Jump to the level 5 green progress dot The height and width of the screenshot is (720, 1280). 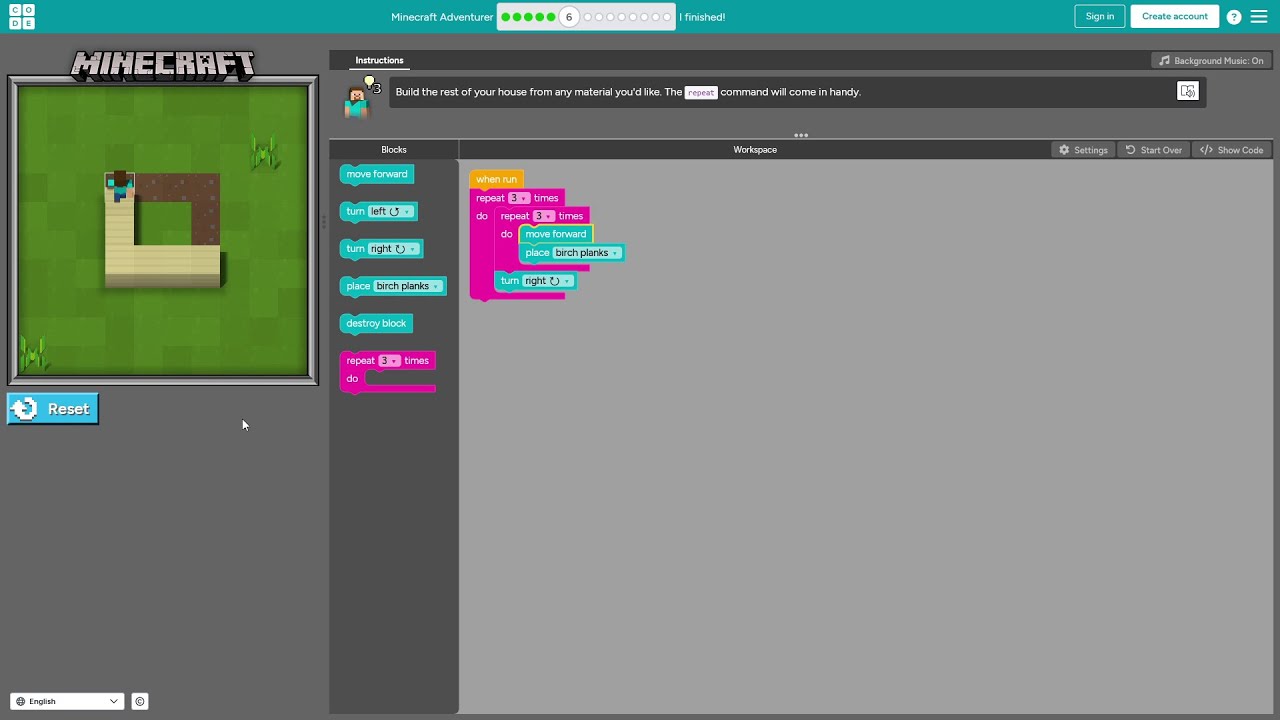(x=550, y=17)
